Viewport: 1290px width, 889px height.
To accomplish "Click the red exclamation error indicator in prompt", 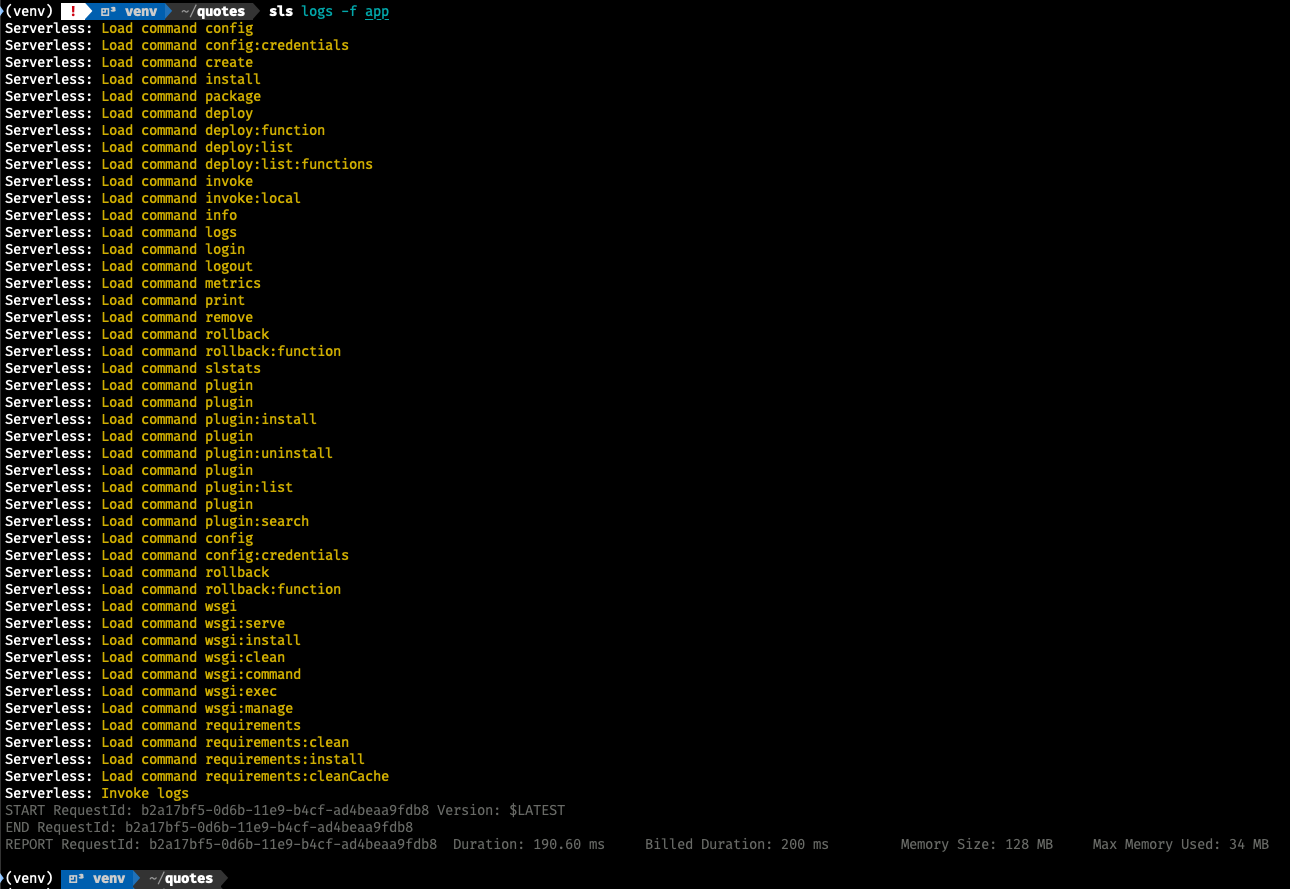I will [x=73, y=11].
